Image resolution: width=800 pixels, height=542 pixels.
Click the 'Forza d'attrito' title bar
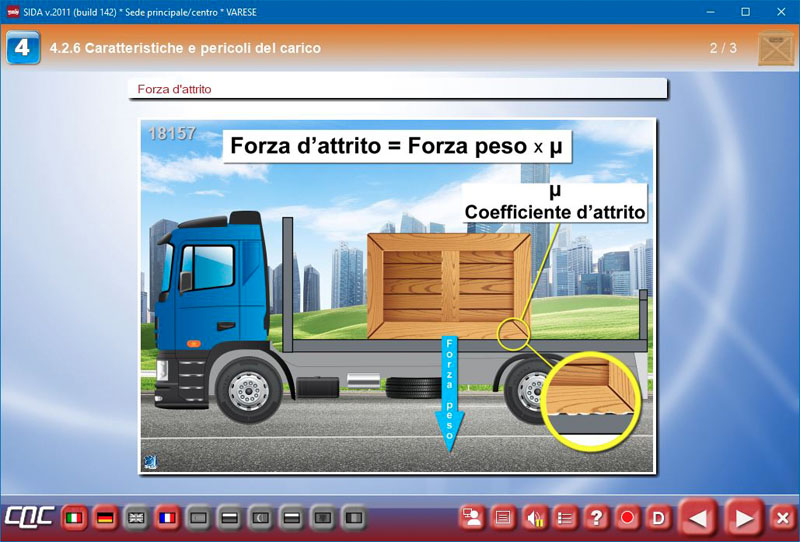[397, 89]
